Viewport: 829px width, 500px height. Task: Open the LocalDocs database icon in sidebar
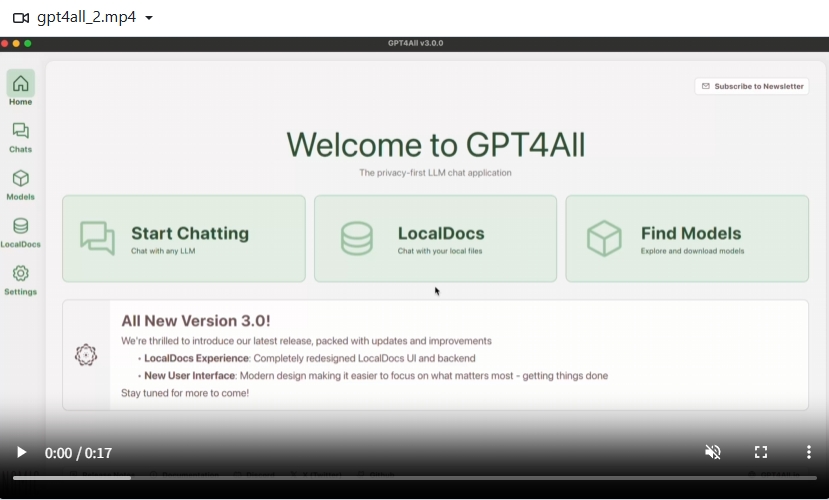(21, 226)
